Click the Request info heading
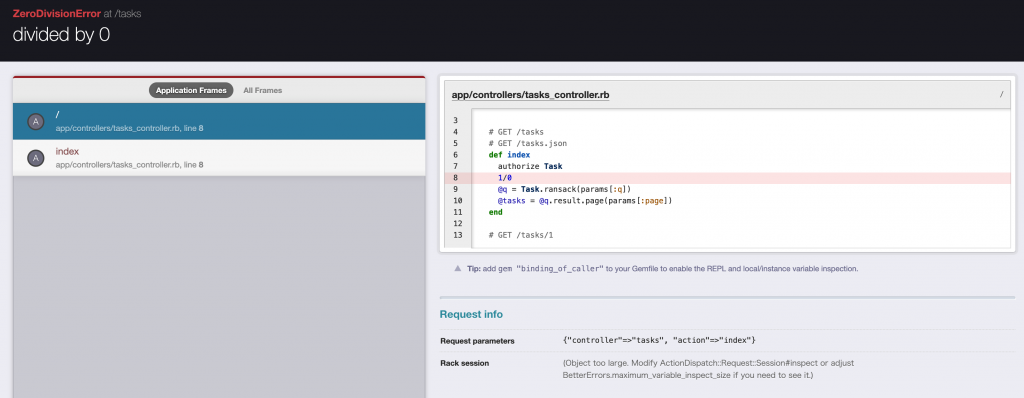The image size is (1024, 398). click(x=471, y=314)
